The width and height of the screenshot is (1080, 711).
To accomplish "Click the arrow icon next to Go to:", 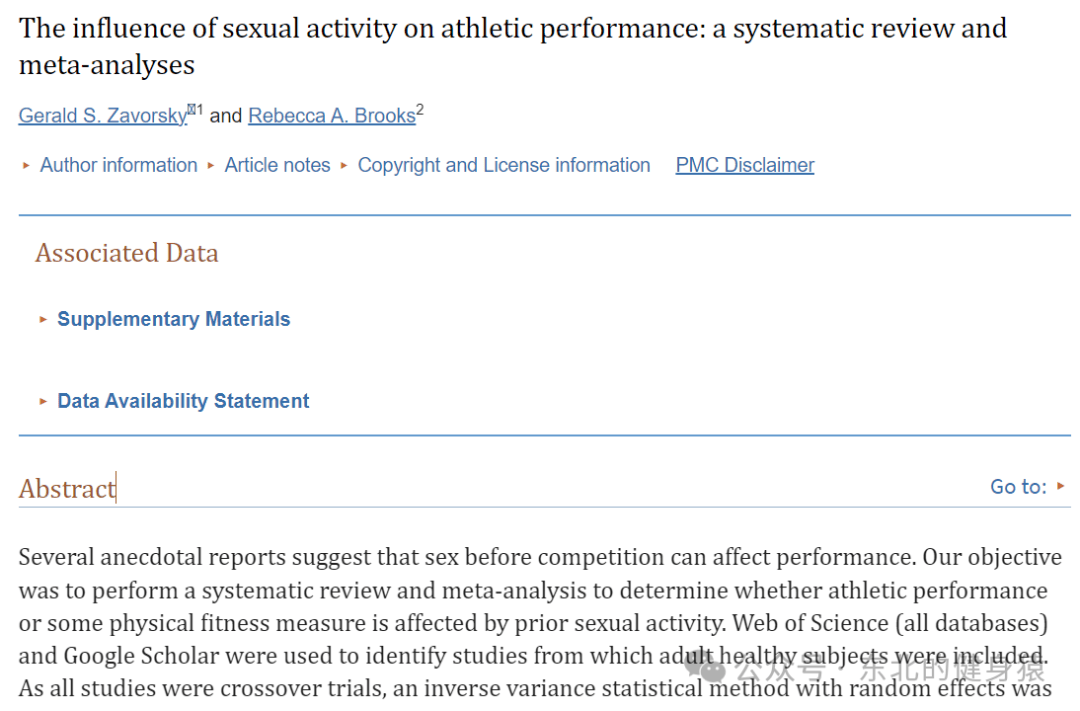I will [1061, 486].
